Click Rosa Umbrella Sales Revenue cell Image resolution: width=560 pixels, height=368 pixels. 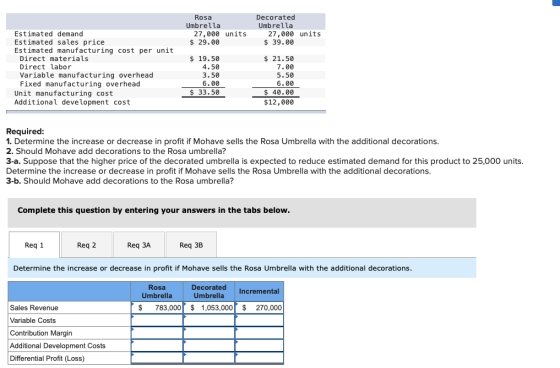pyautogui.click(x=157, y=308)
